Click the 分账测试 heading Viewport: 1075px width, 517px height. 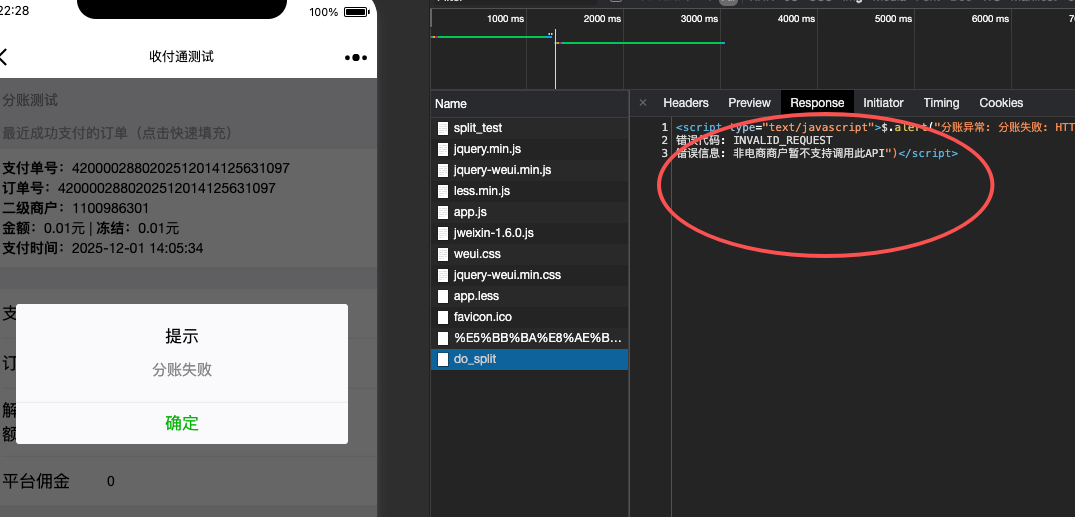pyautogui.click(x=30, y=101)
